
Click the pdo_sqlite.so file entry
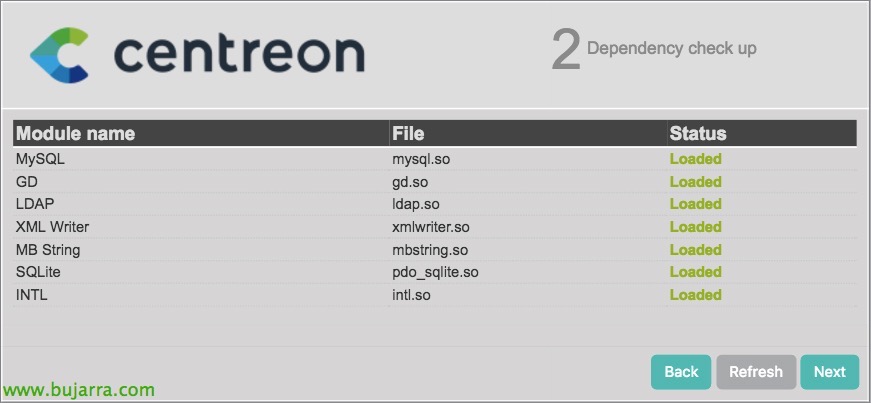[436, 272]
